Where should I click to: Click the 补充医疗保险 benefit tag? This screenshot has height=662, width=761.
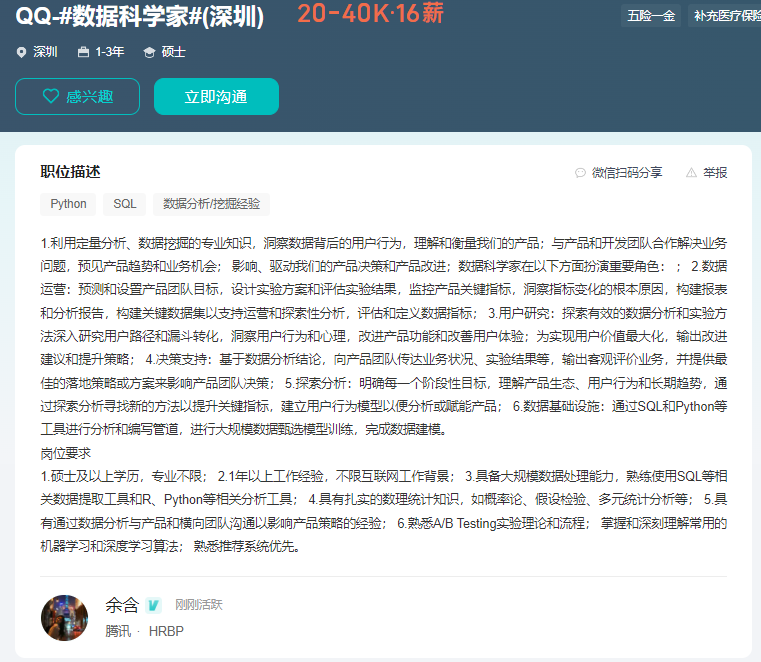pyautogui.click(x=725, y=16)
